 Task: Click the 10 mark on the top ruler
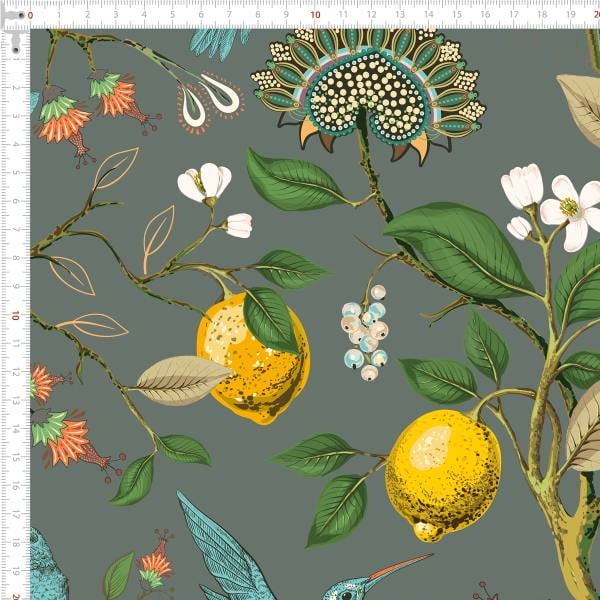pyautogui.click(x=316, y=15)
